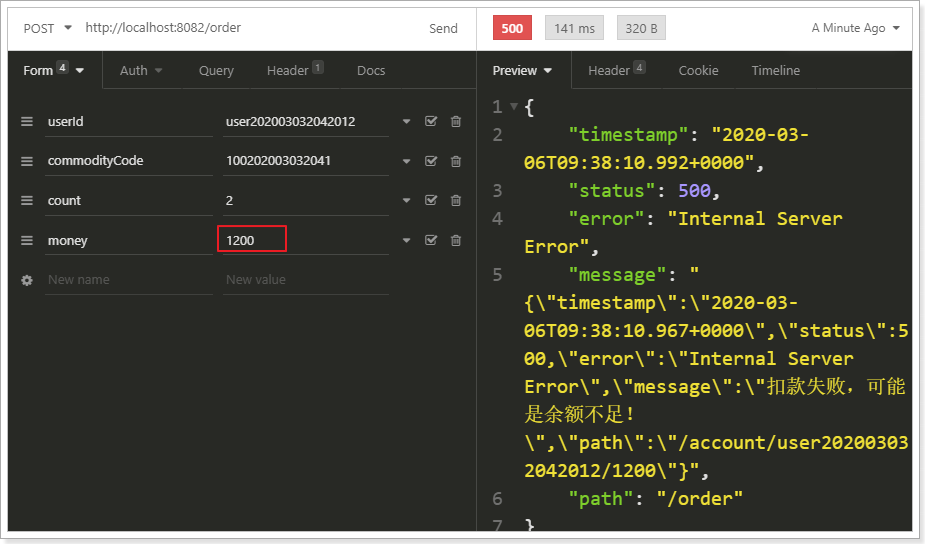Remove the count parameter row
This screenshot has width=925, height=544.
455,201
